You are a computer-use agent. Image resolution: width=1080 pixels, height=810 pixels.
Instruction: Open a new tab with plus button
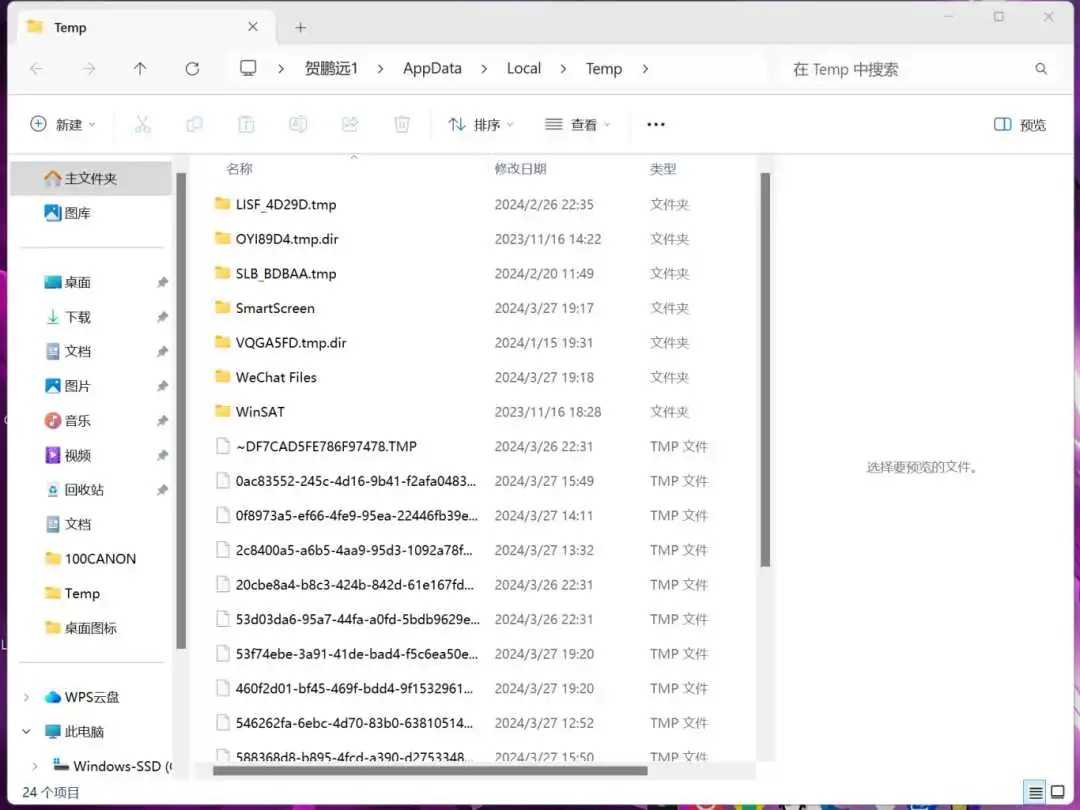300,28
